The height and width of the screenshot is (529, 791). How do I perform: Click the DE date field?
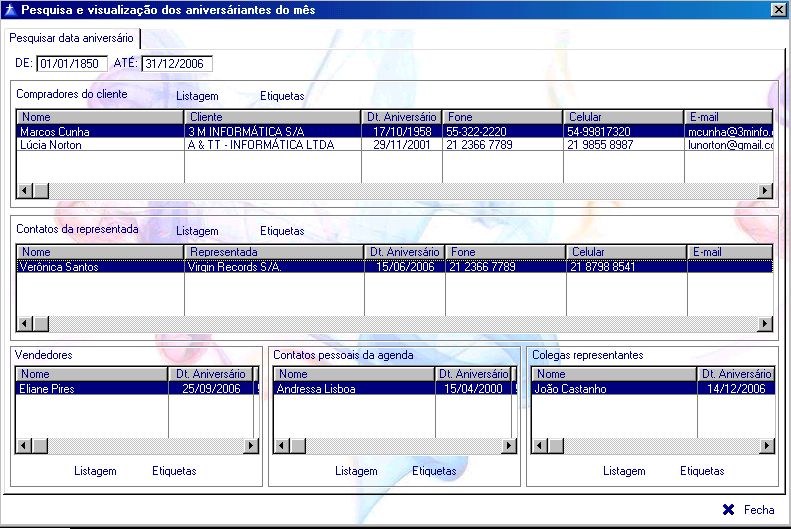(72, 64)
